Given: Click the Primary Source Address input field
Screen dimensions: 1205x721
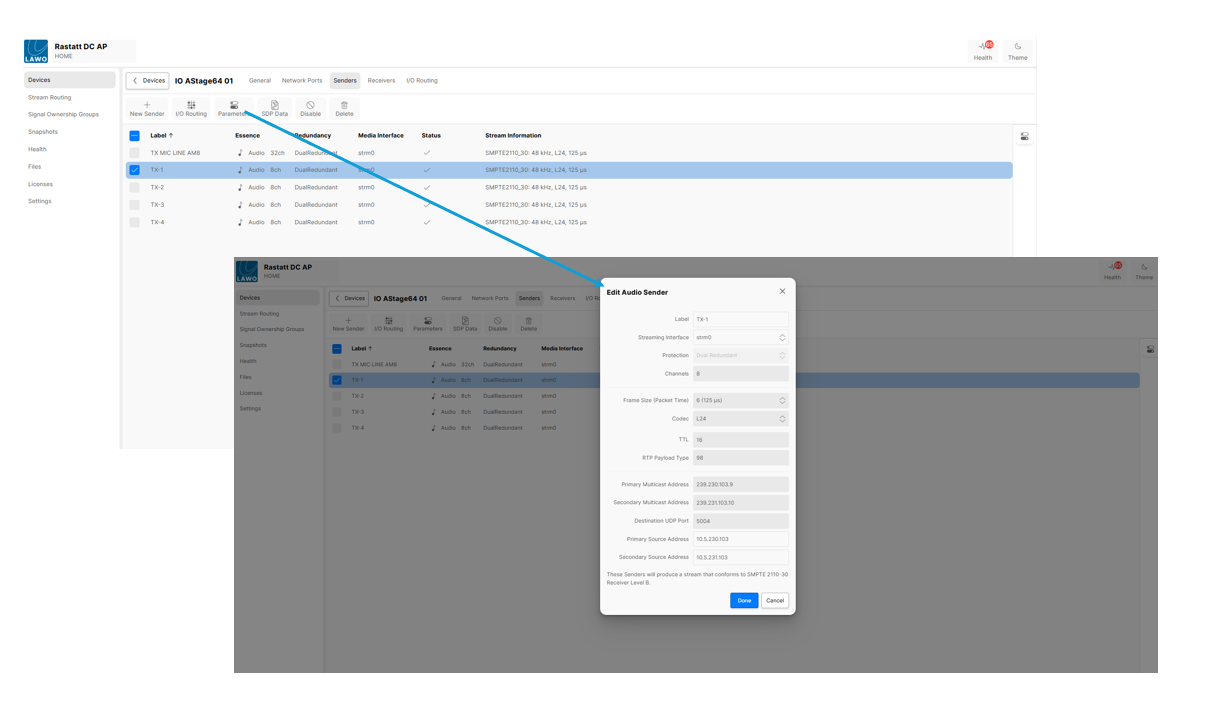Looking at the screenshot, I should [x=740, y=539].
